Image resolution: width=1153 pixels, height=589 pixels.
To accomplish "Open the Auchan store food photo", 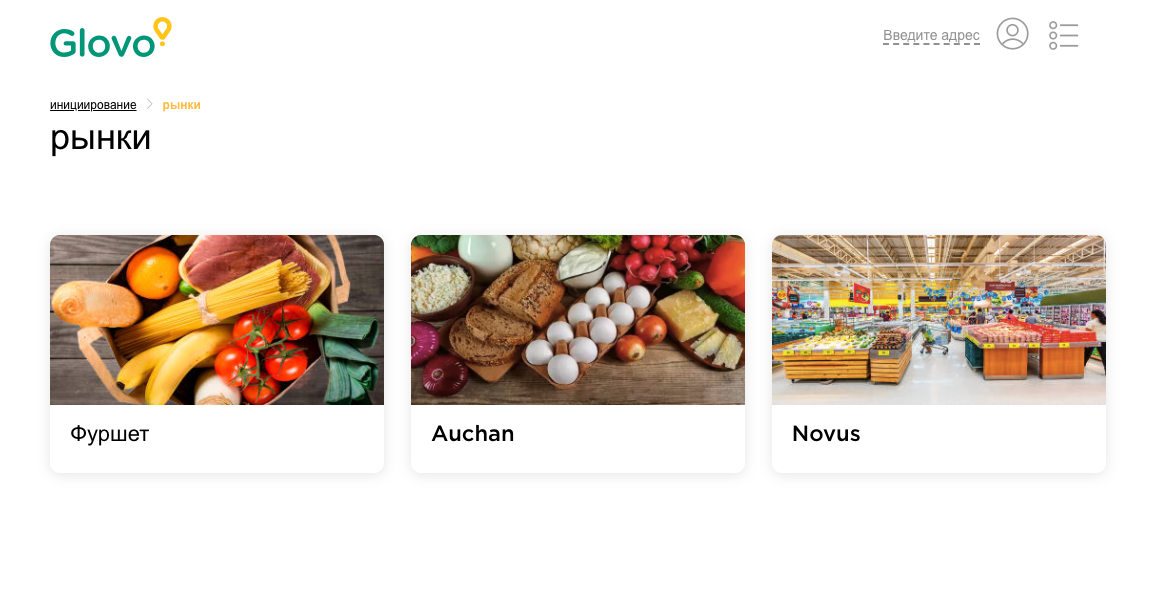I will click(x=578, y=320).
